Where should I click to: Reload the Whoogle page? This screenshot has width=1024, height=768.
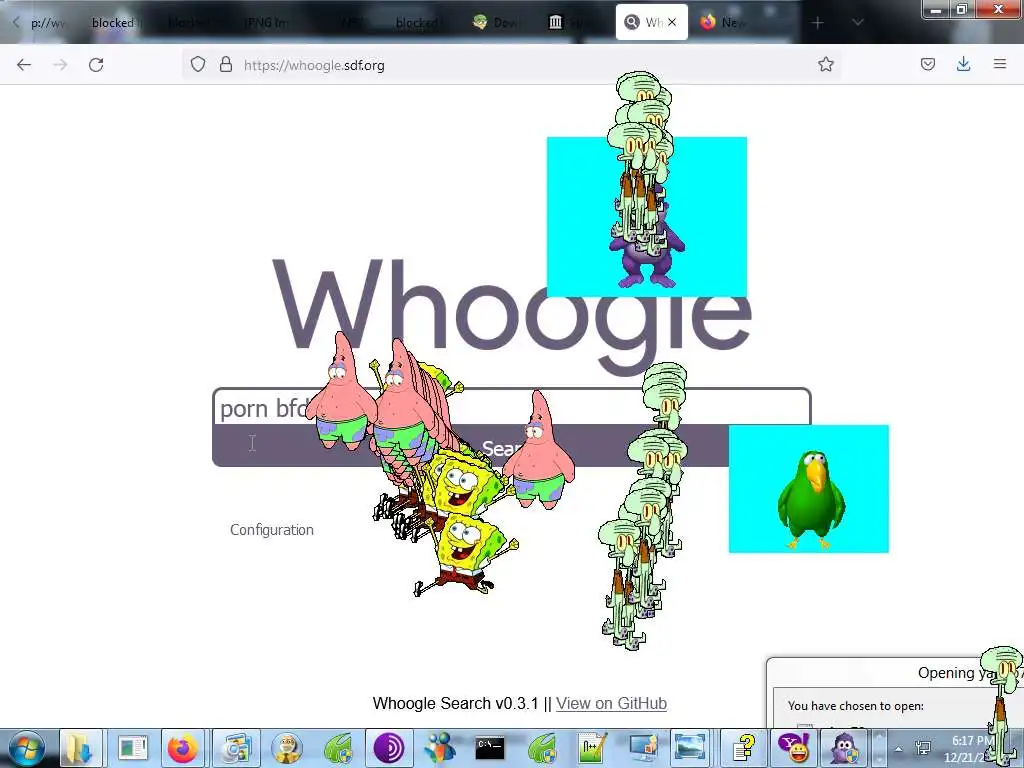tap(96, 65)
